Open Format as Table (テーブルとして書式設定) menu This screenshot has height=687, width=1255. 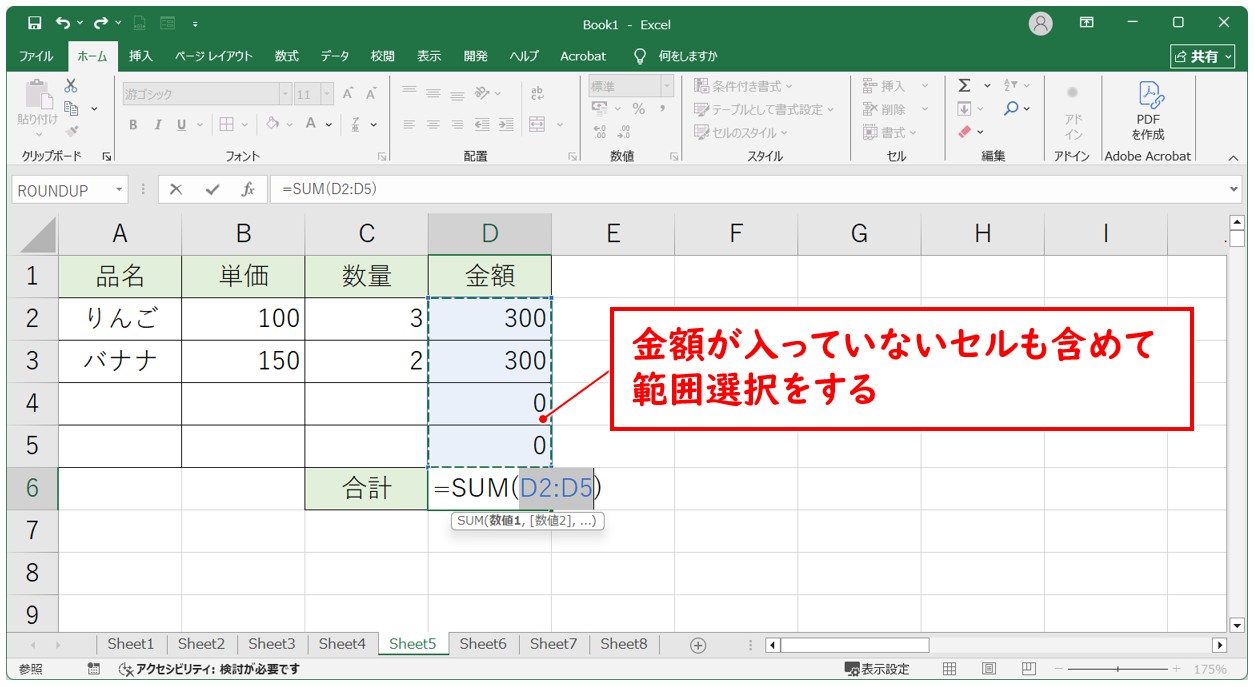[765, 109]
